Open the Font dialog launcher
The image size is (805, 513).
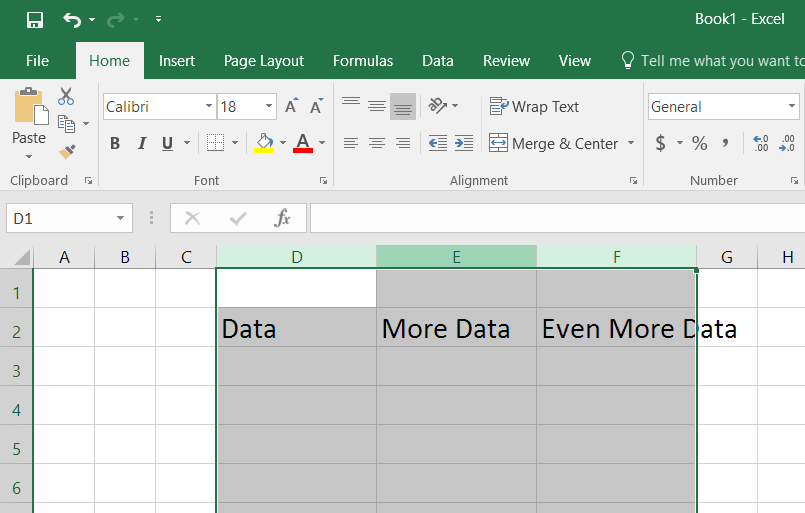[323, 181]
